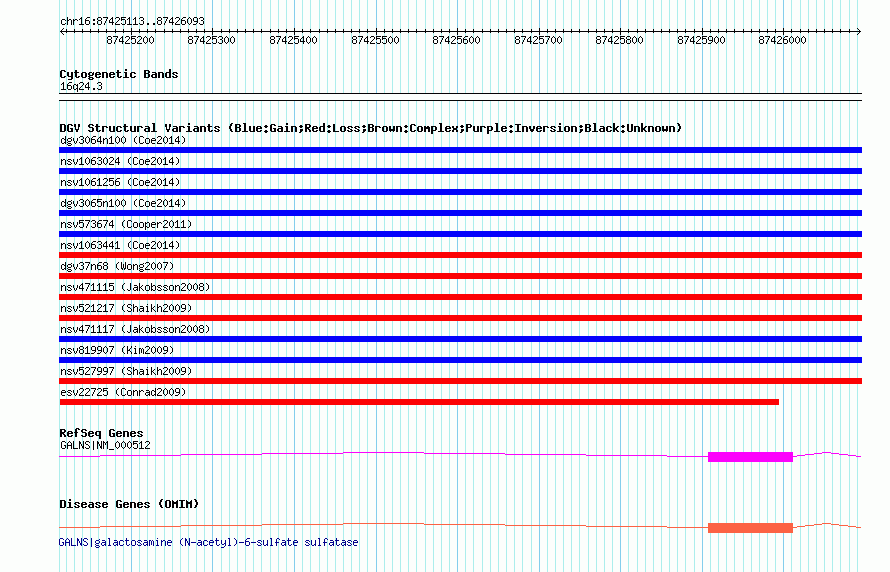The image size is (890, 572).
Task: Click the dgv37n68 (Wong2007) red bar
Action: tap(460, 276)
